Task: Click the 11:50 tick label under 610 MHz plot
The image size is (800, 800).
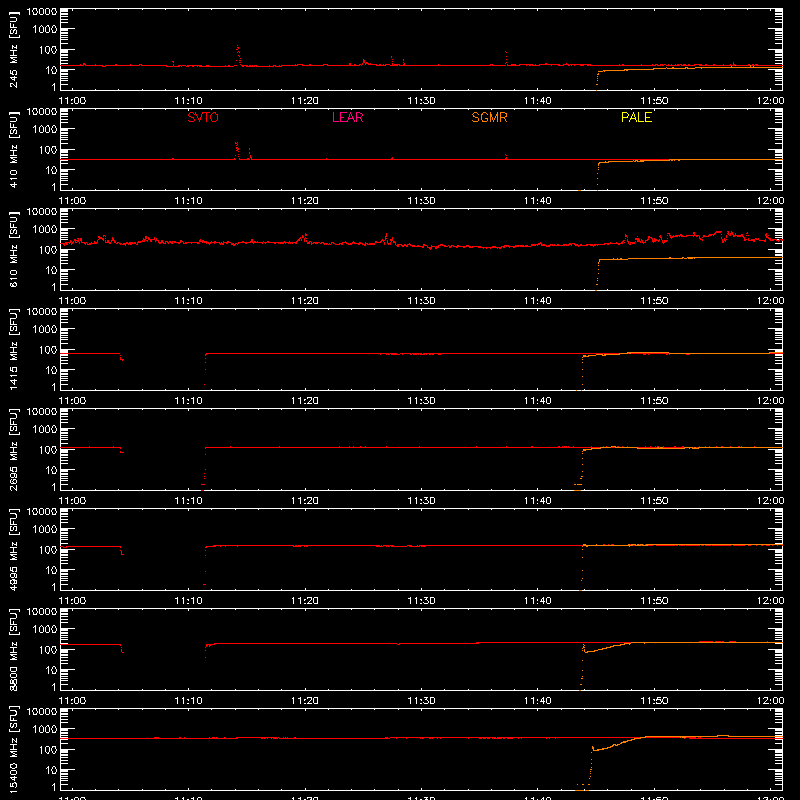Action: (654, 301)
